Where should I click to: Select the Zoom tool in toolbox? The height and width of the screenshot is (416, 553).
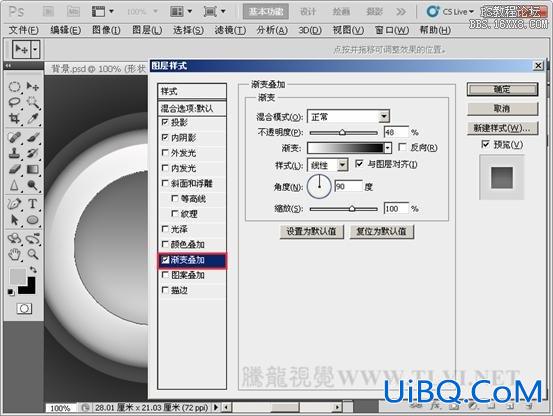click(33, 254)
